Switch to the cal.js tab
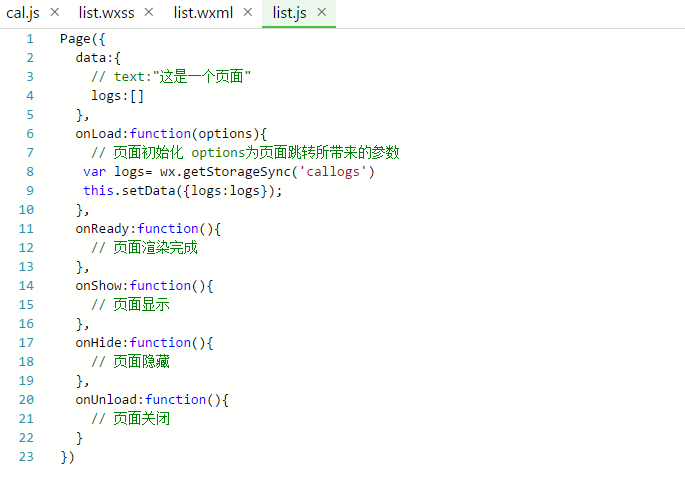The image size is (685, 498). click(x=23, y=13)
